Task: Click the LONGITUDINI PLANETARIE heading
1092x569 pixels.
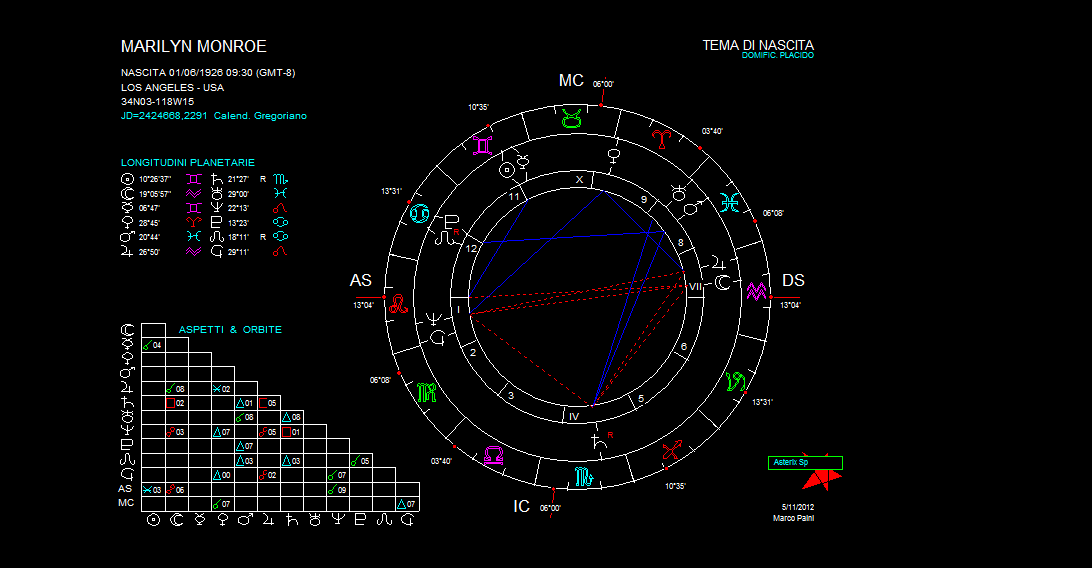Action: tap(188, 162)
